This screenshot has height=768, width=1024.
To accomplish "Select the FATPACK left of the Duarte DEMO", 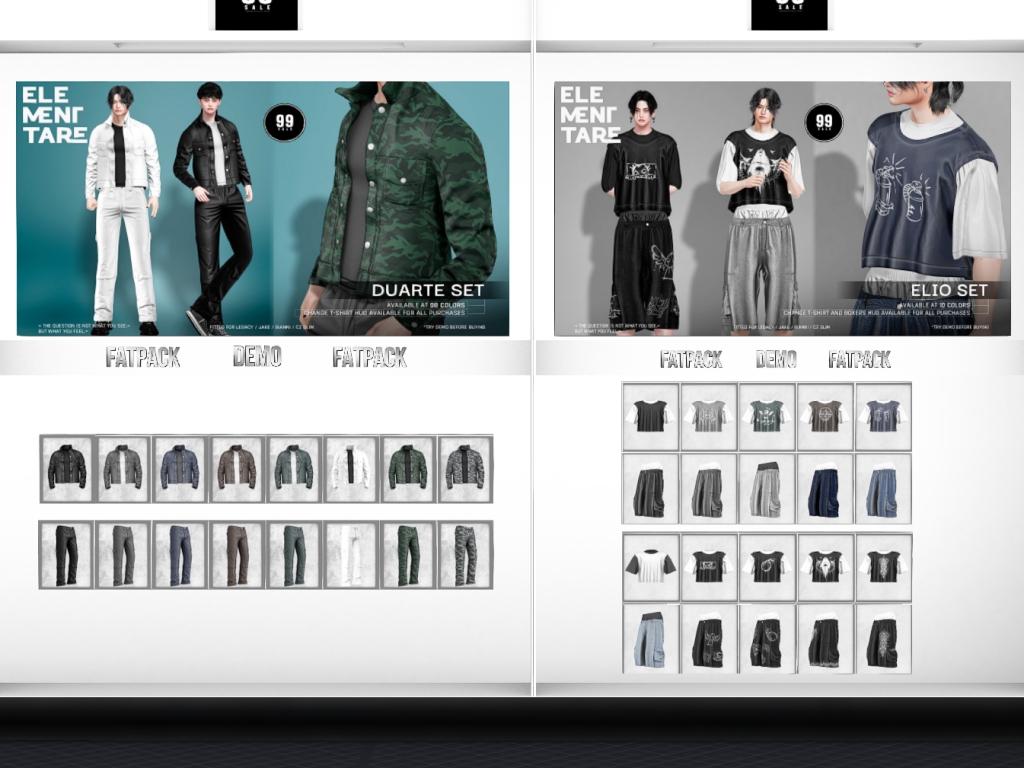I will tap(143, 357).
